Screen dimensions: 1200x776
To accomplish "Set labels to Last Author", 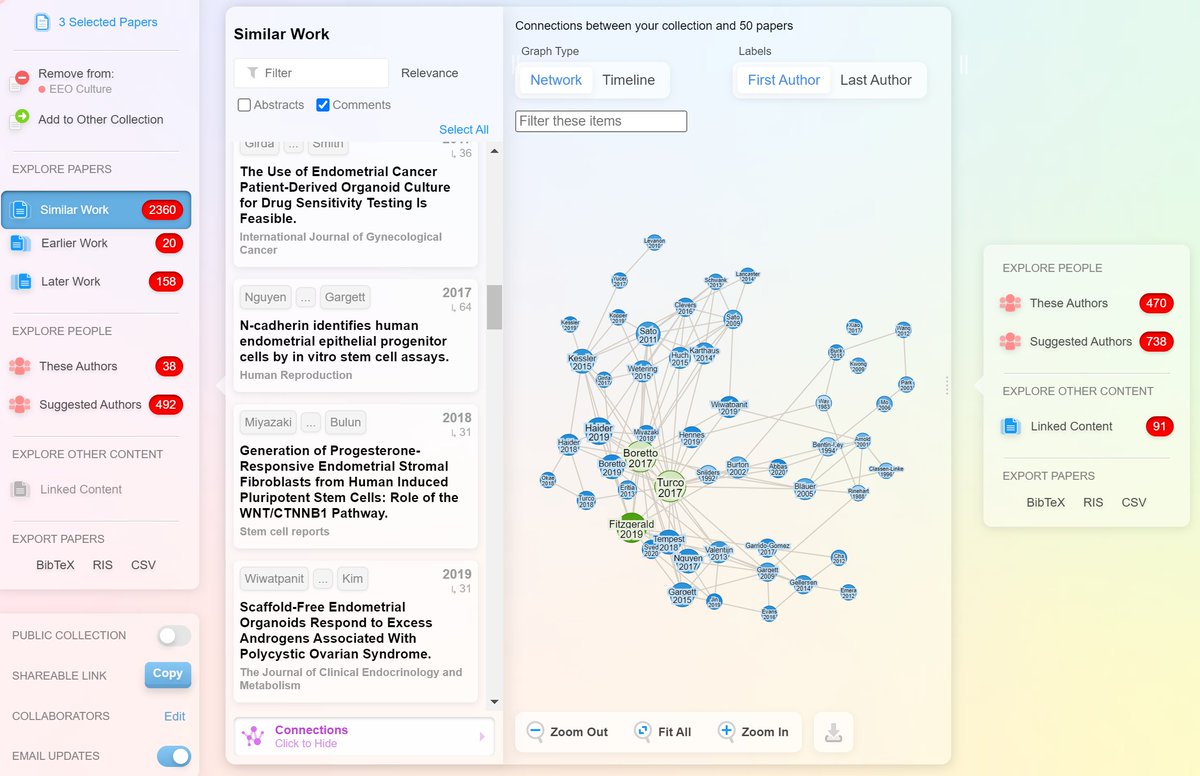I will (876, 80).
